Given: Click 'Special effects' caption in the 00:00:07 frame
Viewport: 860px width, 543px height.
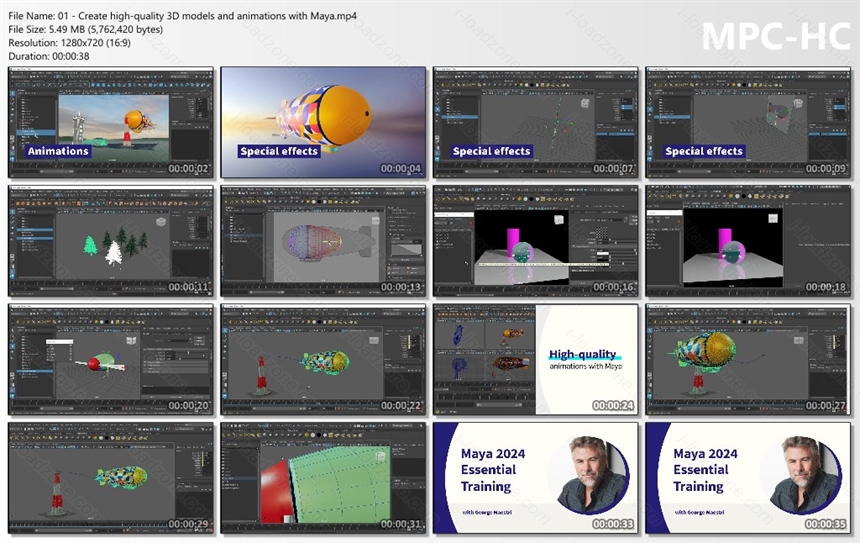Looking at the screenshot, I should pos(491,151).
